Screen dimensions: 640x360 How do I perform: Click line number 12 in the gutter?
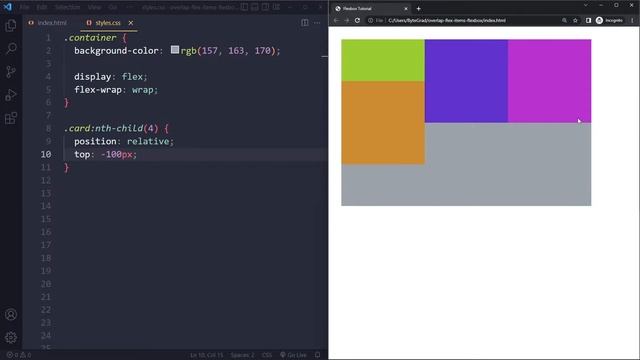(46, 180)
